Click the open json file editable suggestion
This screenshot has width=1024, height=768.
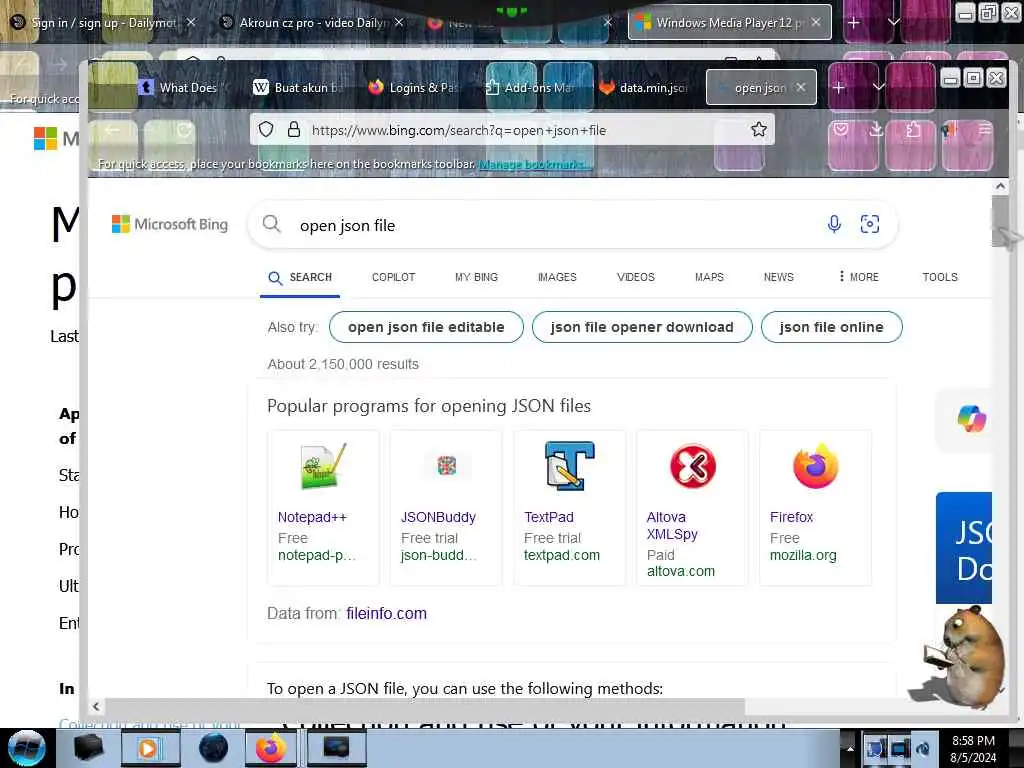426,327
